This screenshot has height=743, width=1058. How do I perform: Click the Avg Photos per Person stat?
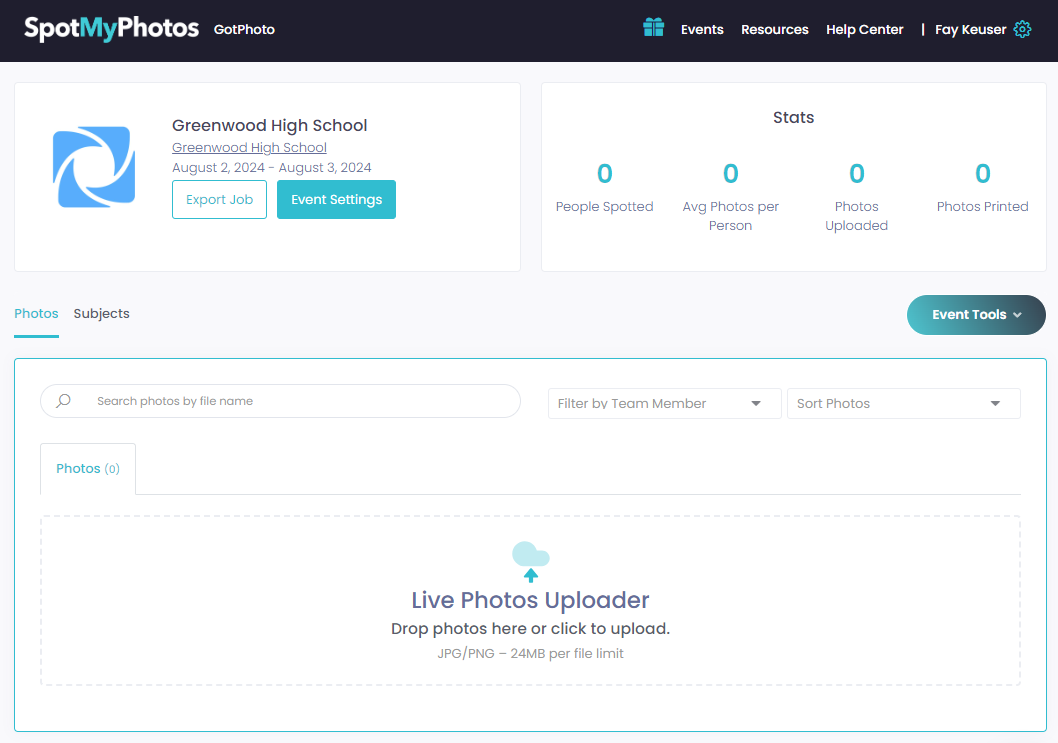pyautogui.click(x=730, y=197)
